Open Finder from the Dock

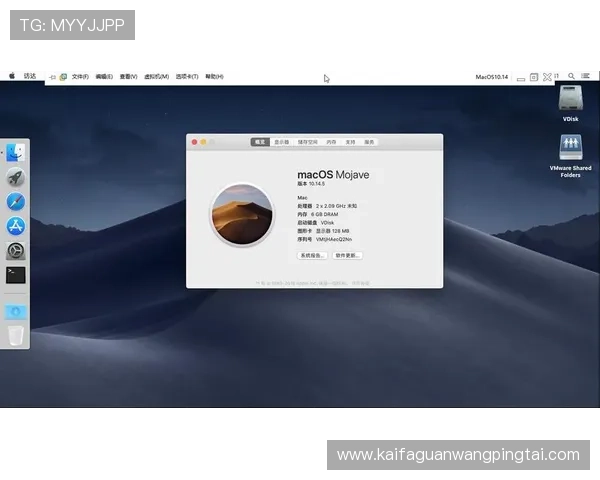[15, 153]
